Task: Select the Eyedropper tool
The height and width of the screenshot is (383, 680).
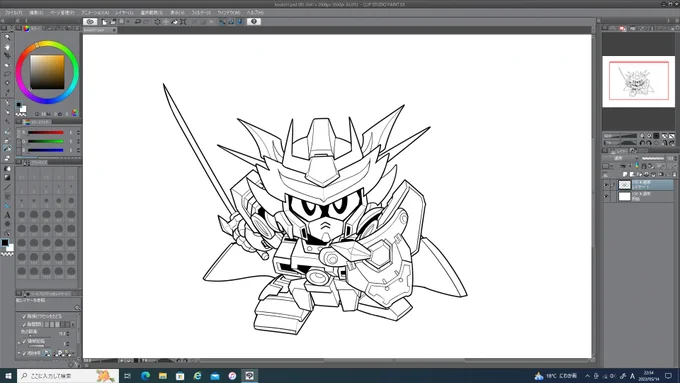Action: (7, 92)
